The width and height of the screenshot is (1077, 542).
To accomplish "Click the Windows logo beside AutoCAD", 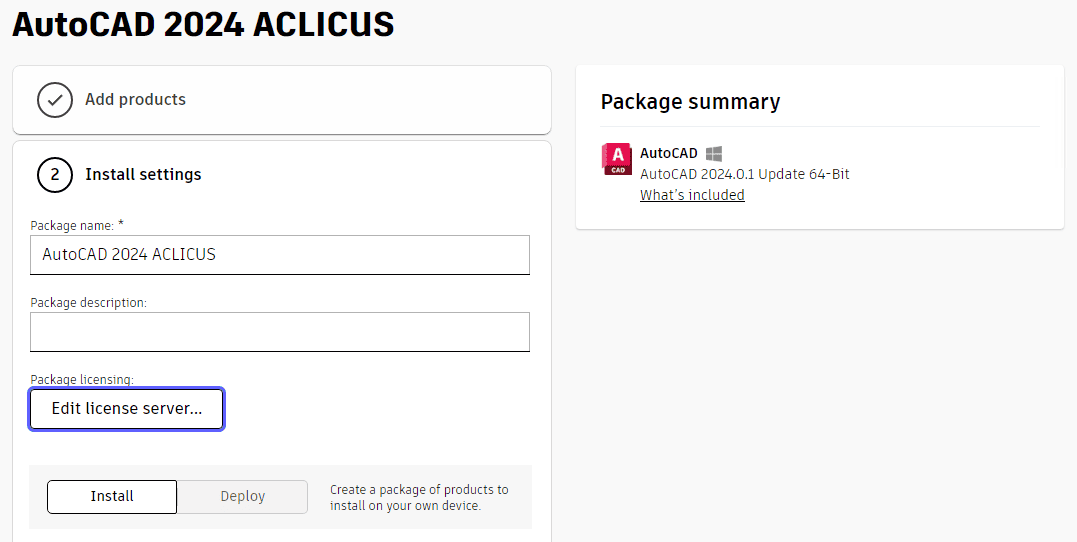I will 714,154.
